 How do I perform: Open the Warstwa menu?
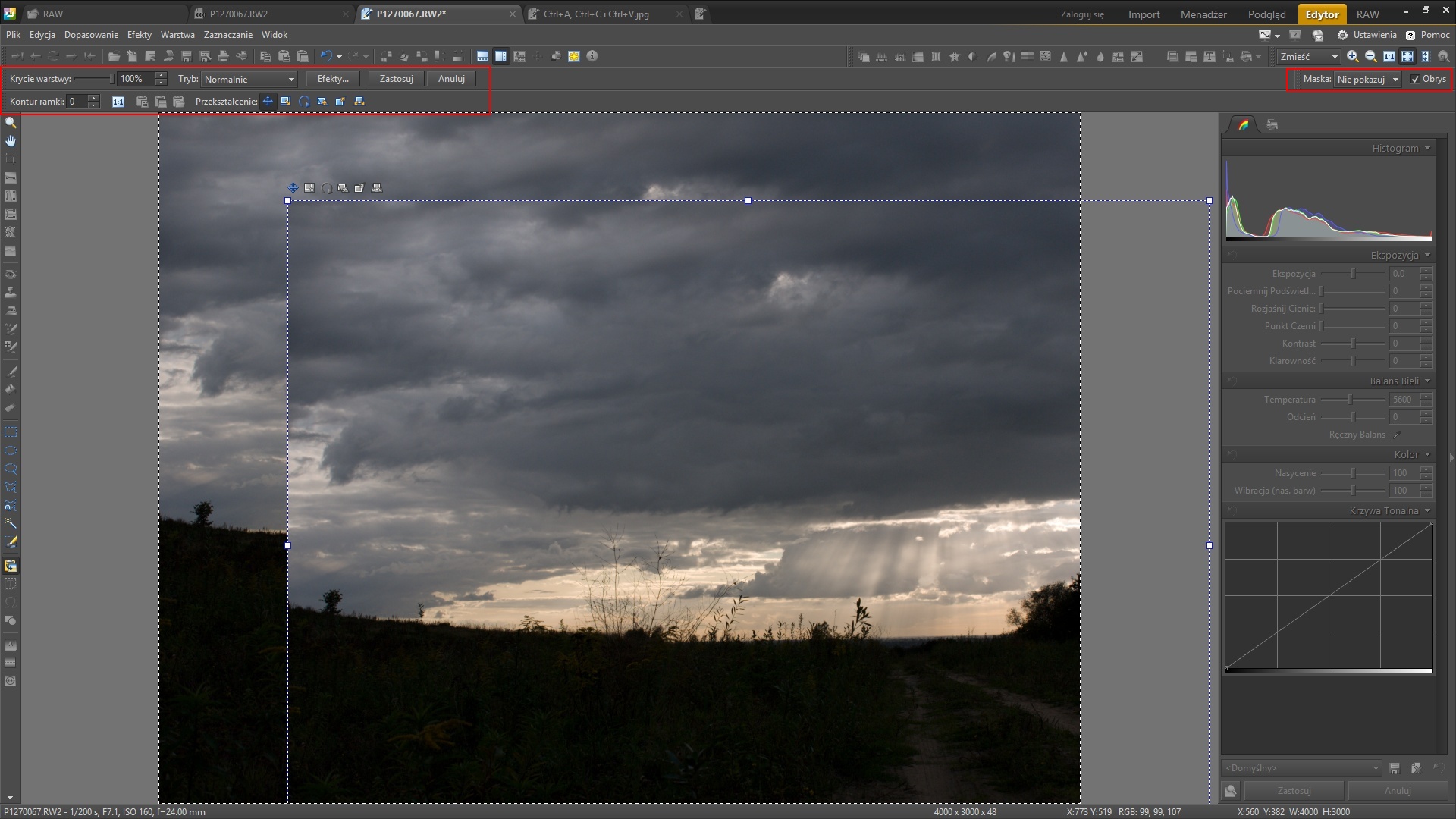177,35
